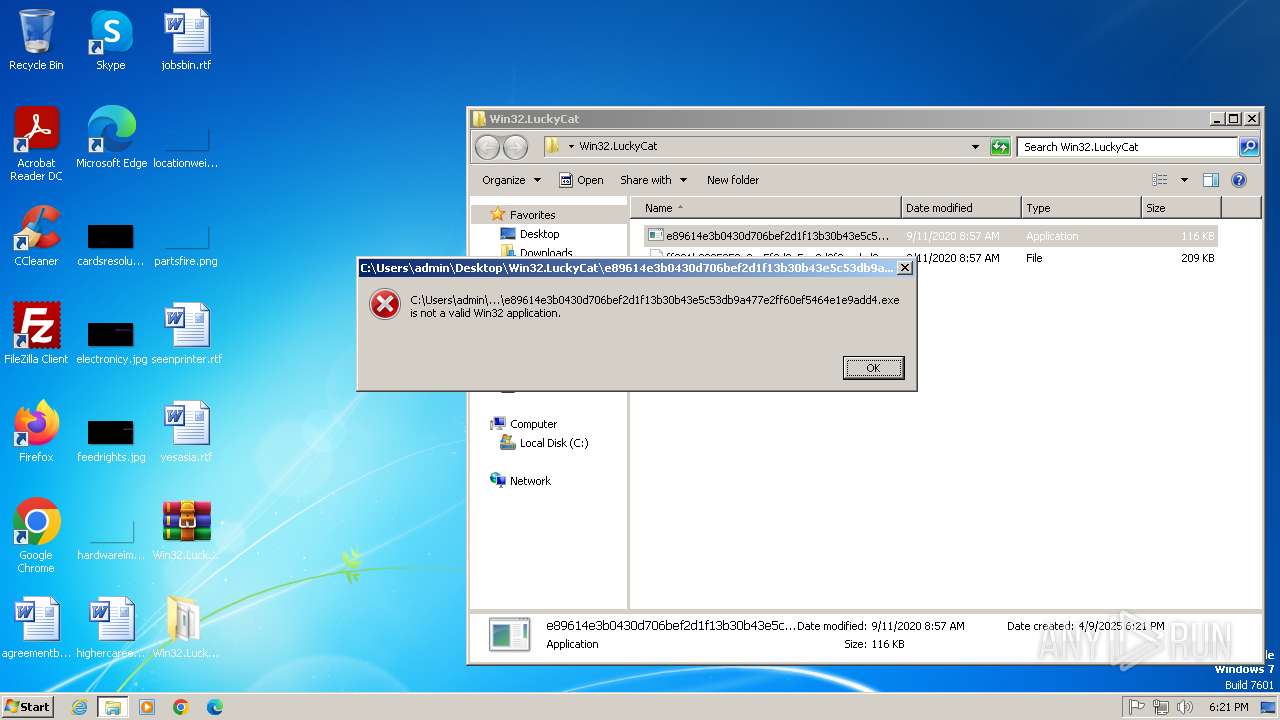Click the application thumbnail in details pane
Image resolution: width=1280 pixels, height=720 pixels.
click(509, 634)
